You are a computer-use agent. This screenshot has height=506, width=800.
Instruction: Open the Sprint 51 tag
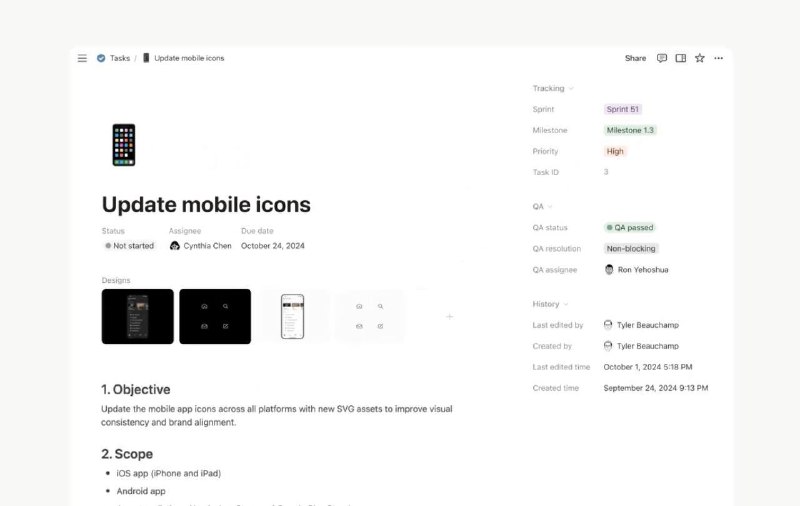click(622, 109)
